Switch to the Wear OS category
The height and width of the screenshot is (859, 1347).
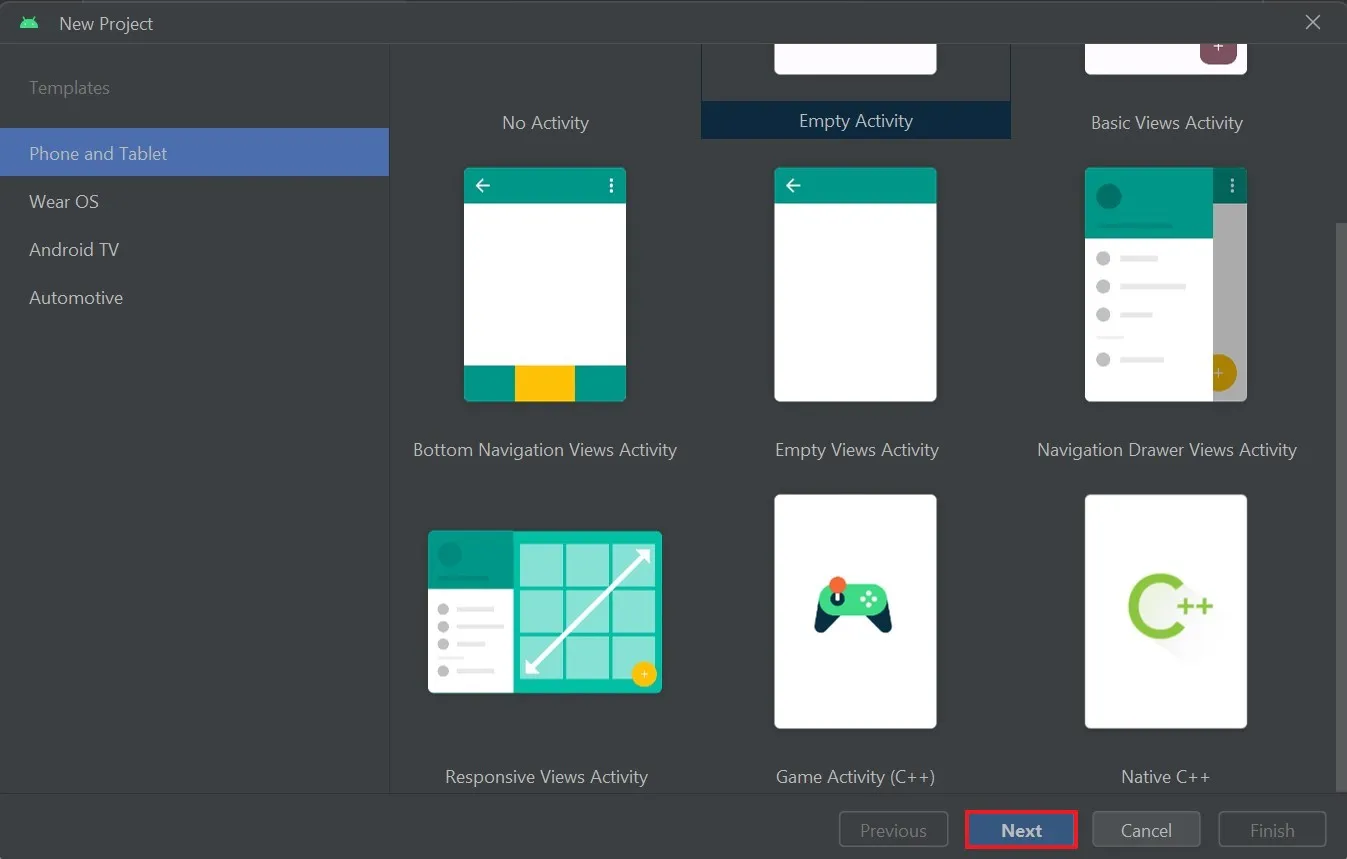63,201
